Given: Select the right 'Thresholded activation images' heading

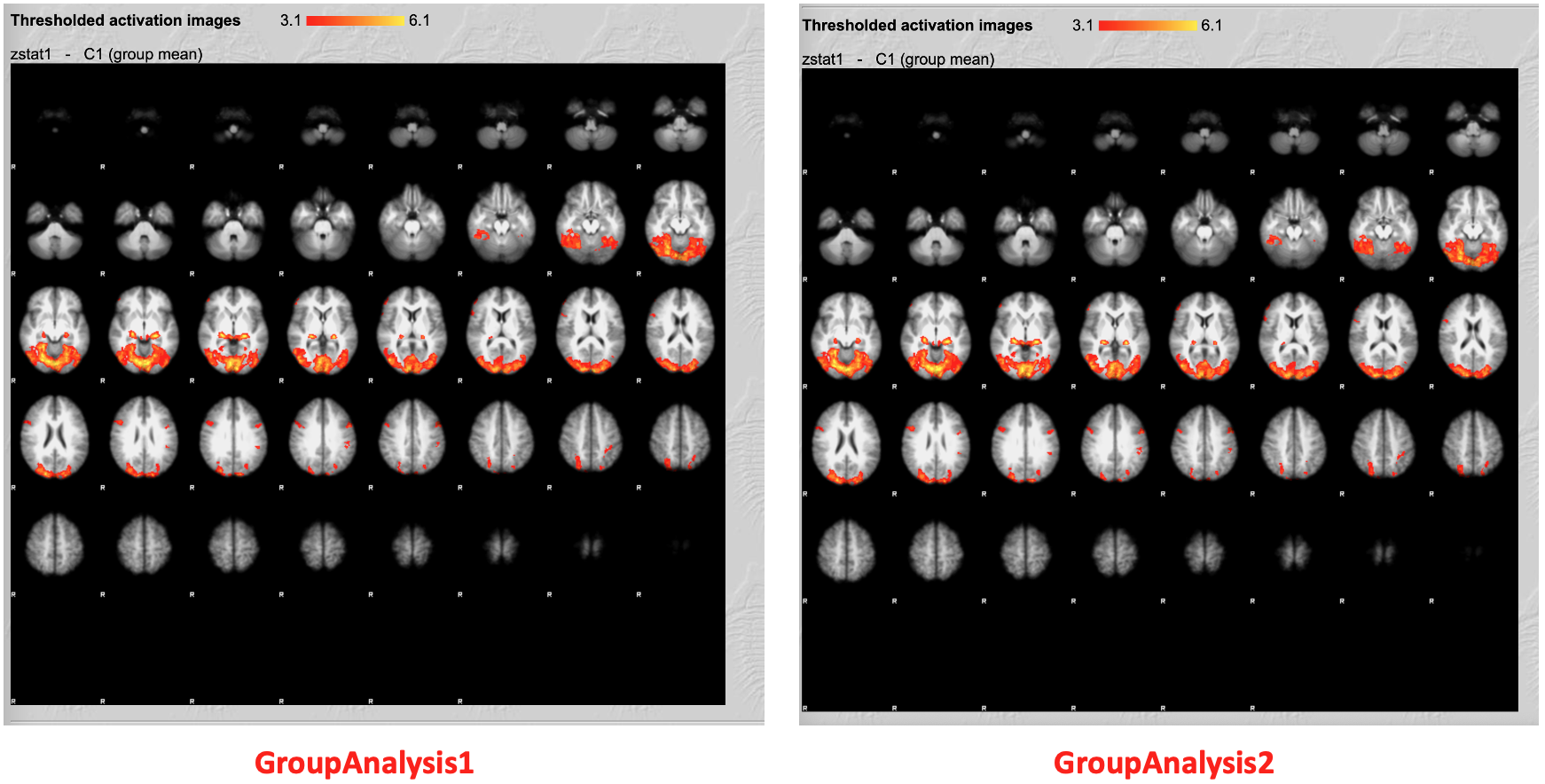Looking at the screenshot, I should tap(917, 26).
